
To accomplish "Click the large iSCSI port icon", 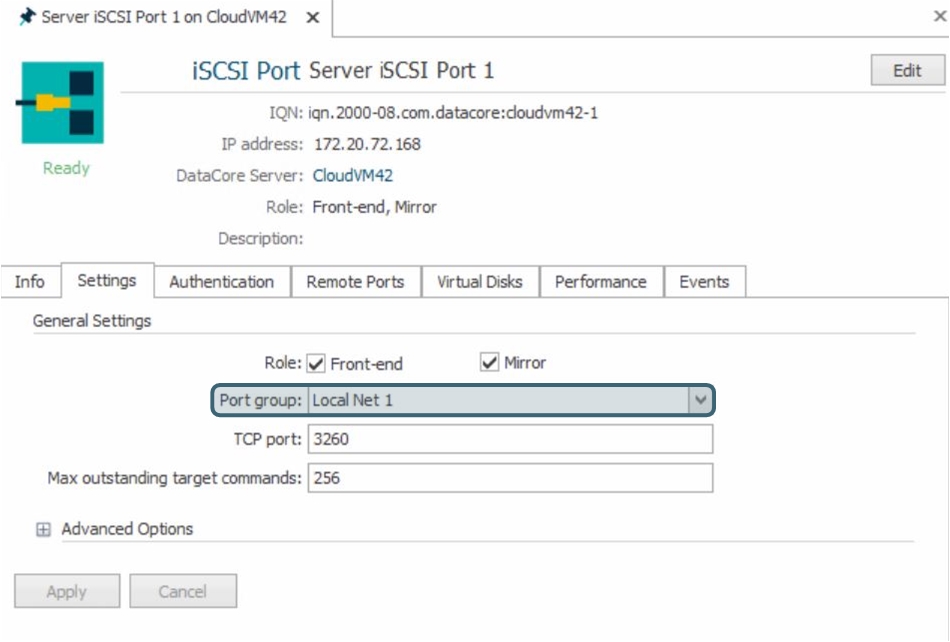I will 61,102.
